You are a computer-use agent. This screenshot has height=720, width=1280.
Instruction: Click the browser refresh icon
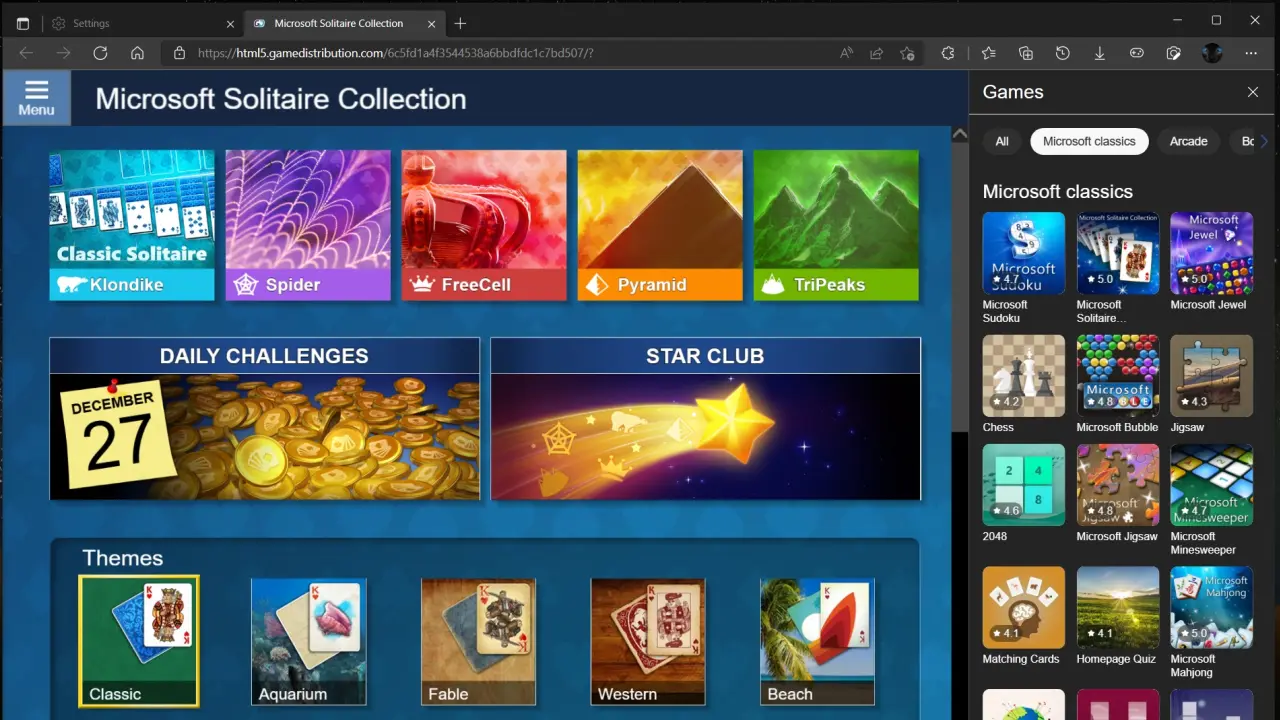coord(100,53)
